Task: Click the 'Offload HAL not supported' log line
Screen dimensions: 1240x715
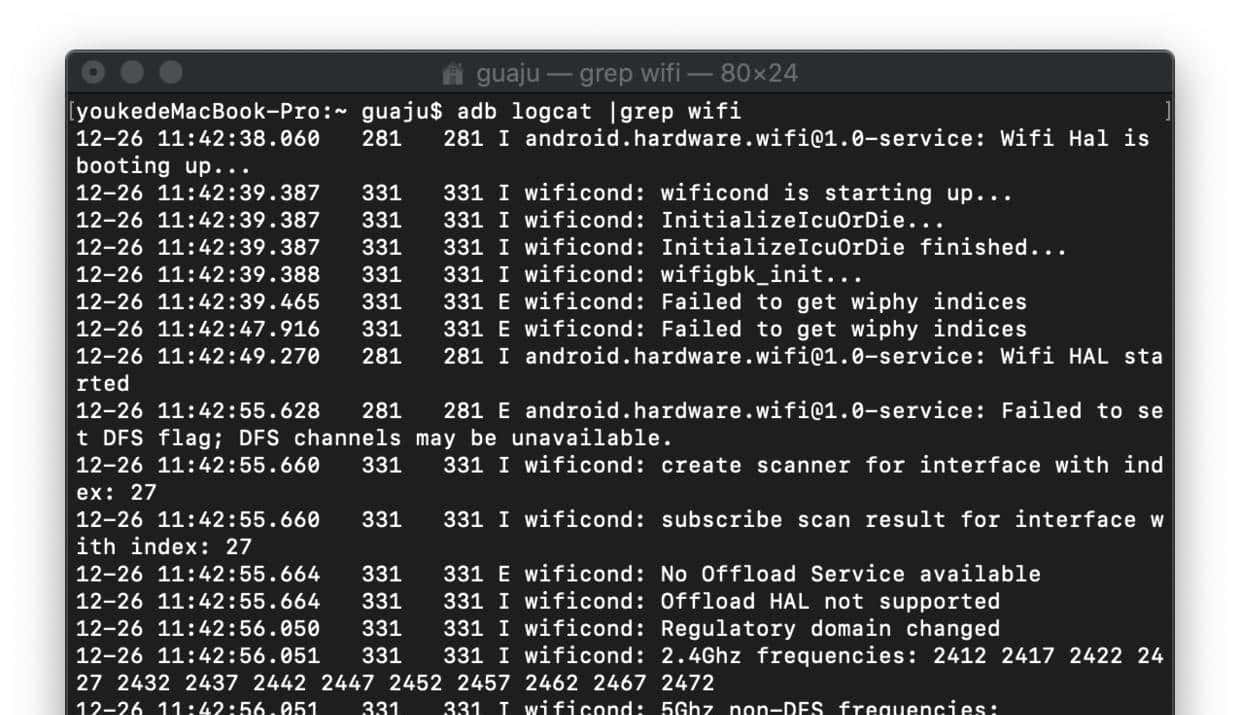Action: click(829, 601)
